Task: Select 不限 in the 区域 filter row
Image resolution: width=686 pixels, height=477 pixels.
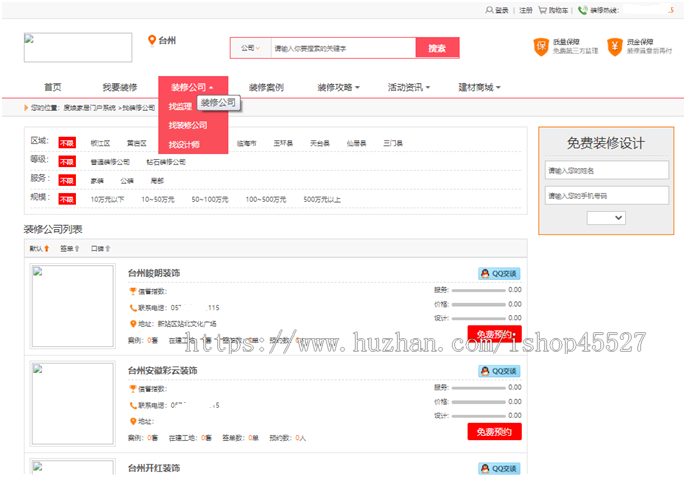Action: 67,143
